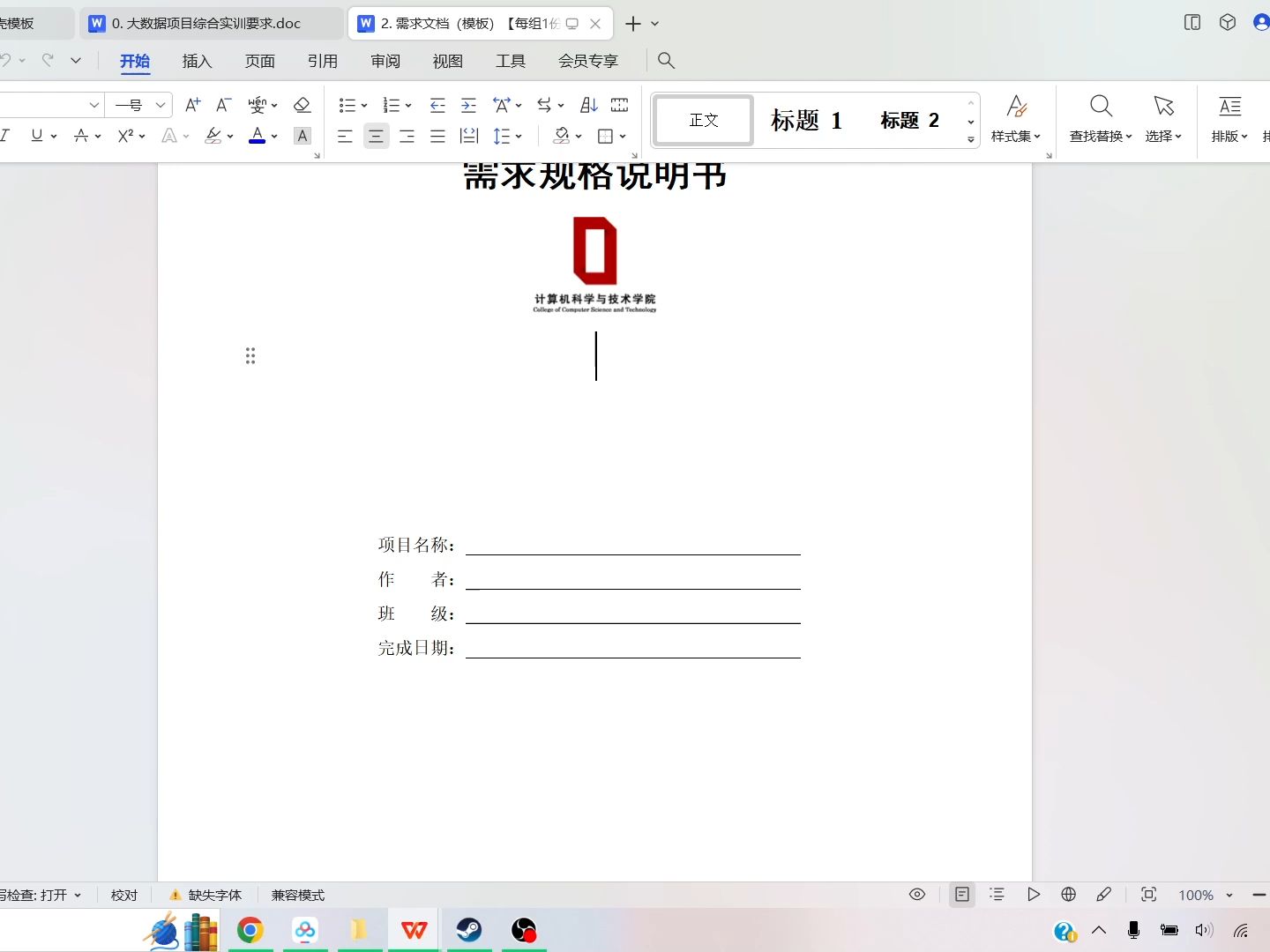The image size is (1270, 952).
Task: Decrease paragraph indent
Action: click(x=437, y=106)
